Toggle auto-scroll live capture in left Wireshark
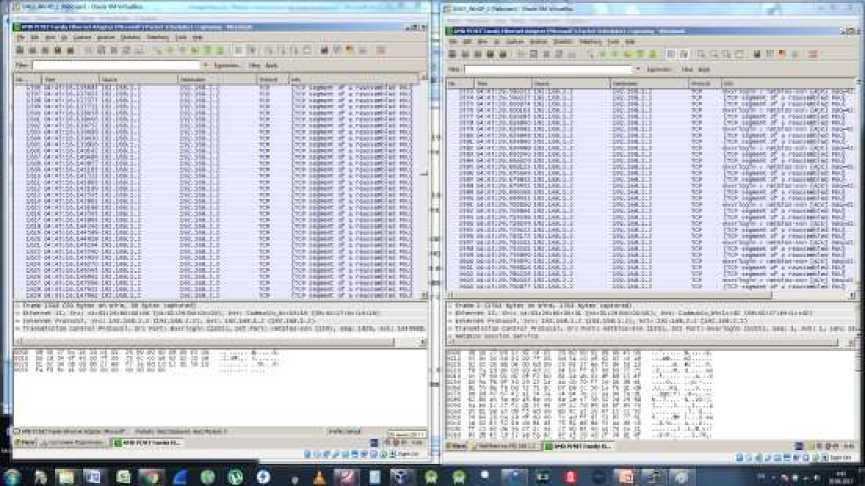The width and height of the screenshot is (865, 486). point(252,51)
